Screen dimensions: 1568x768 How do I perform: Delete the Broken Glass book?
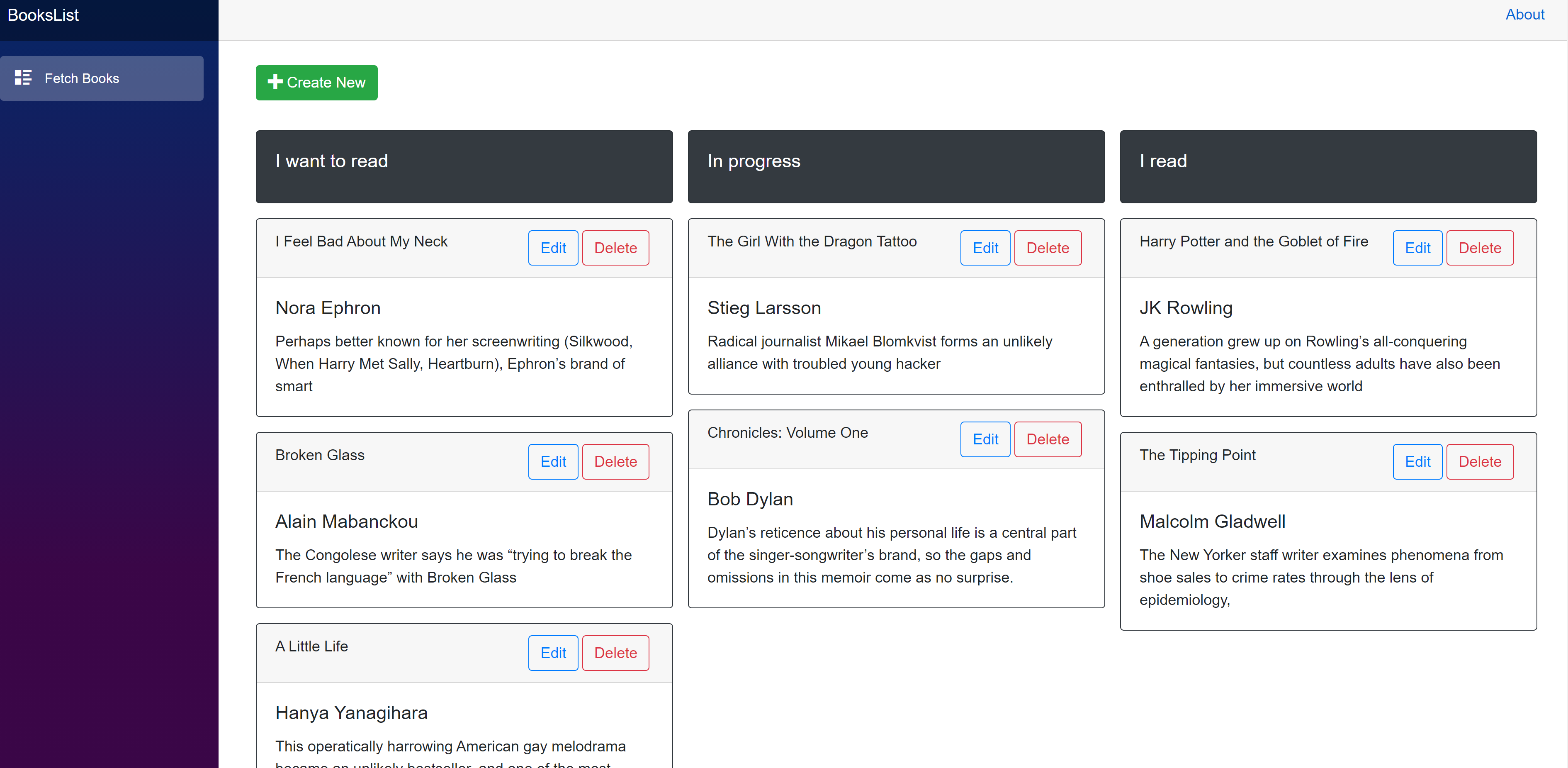point(615,462)
